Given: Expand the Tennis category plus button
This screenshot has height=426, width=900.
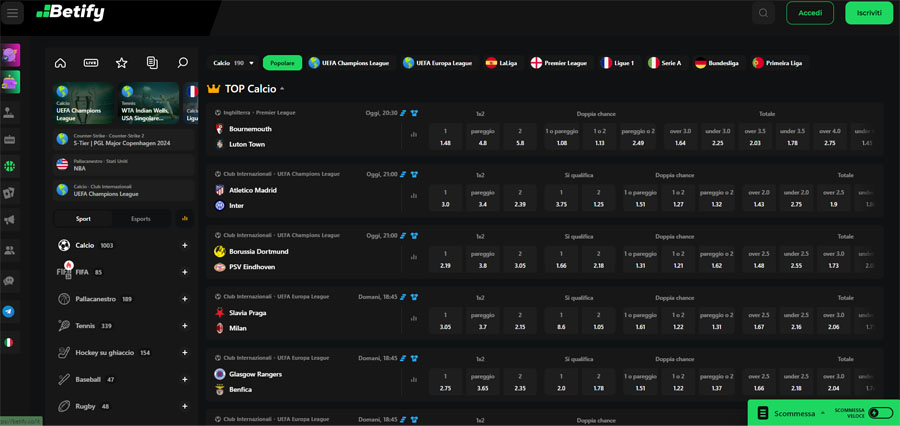Looking at the screenshot, I should point(185,326).
